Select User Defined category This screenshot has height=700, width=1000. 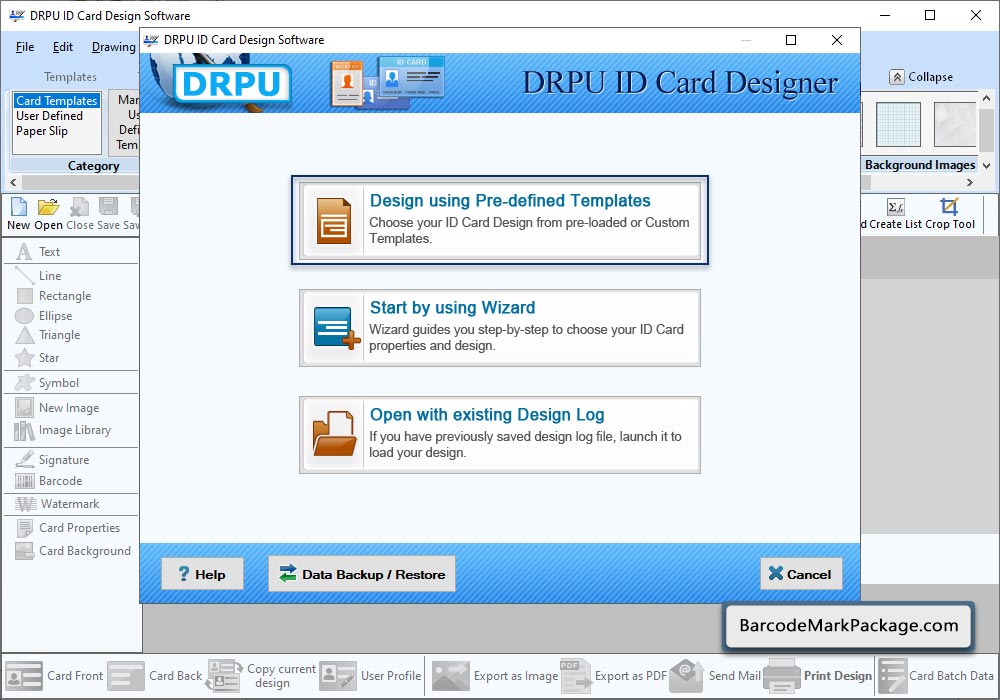[50, 116]
